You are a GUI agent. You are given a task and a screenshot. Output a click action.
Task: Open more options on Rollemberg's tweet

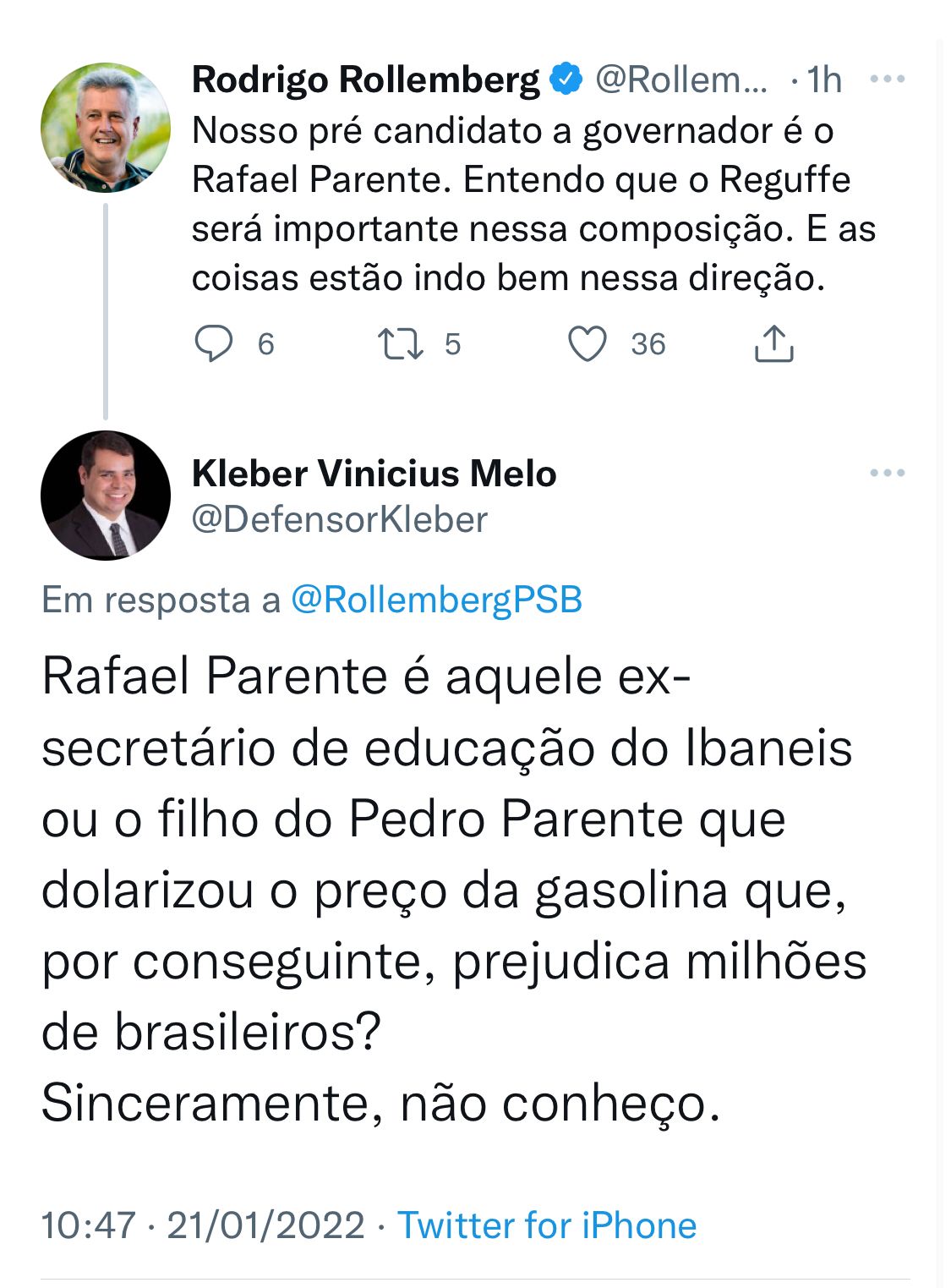pos(887,79)
